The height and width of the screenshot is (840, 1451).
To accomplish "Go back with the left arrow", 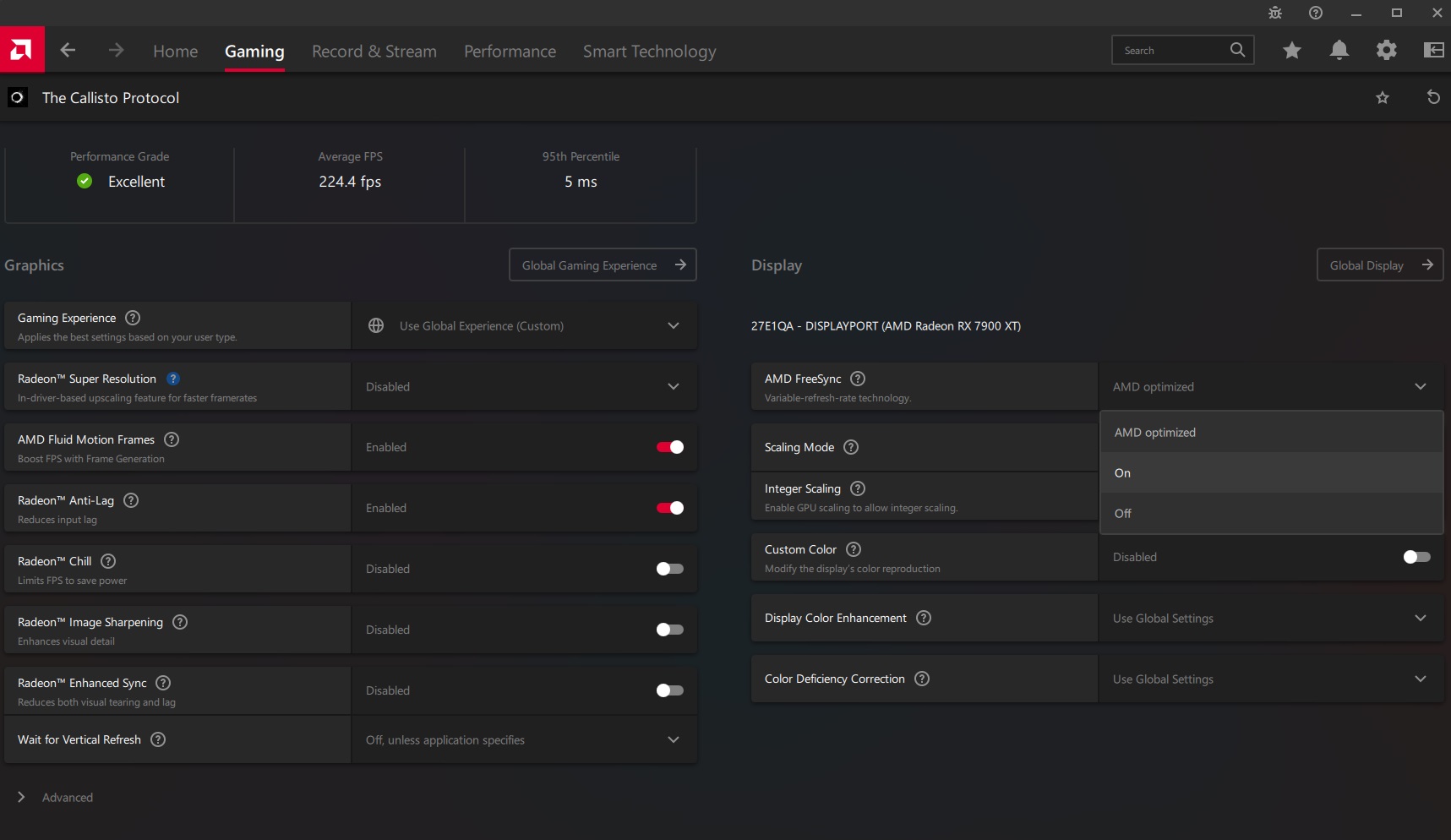I will tap(68, 51).
